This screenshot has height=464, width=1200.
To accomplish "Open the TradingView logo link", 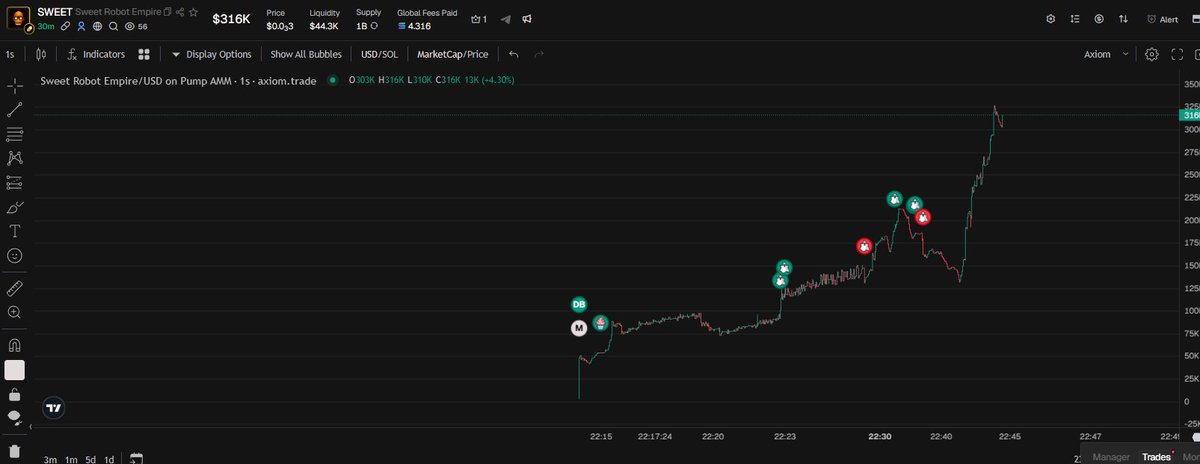I will (54, 407).
